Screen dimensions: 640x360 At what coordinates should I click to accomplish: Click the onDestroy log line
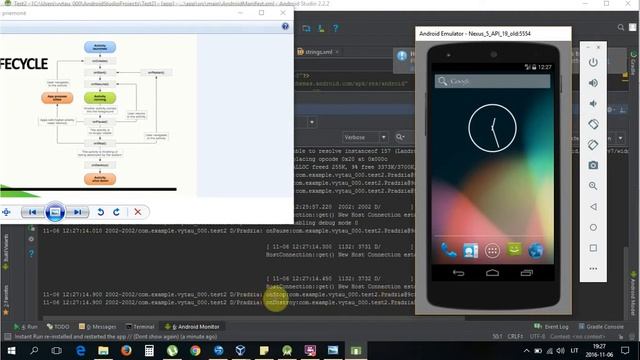[229, 302]
